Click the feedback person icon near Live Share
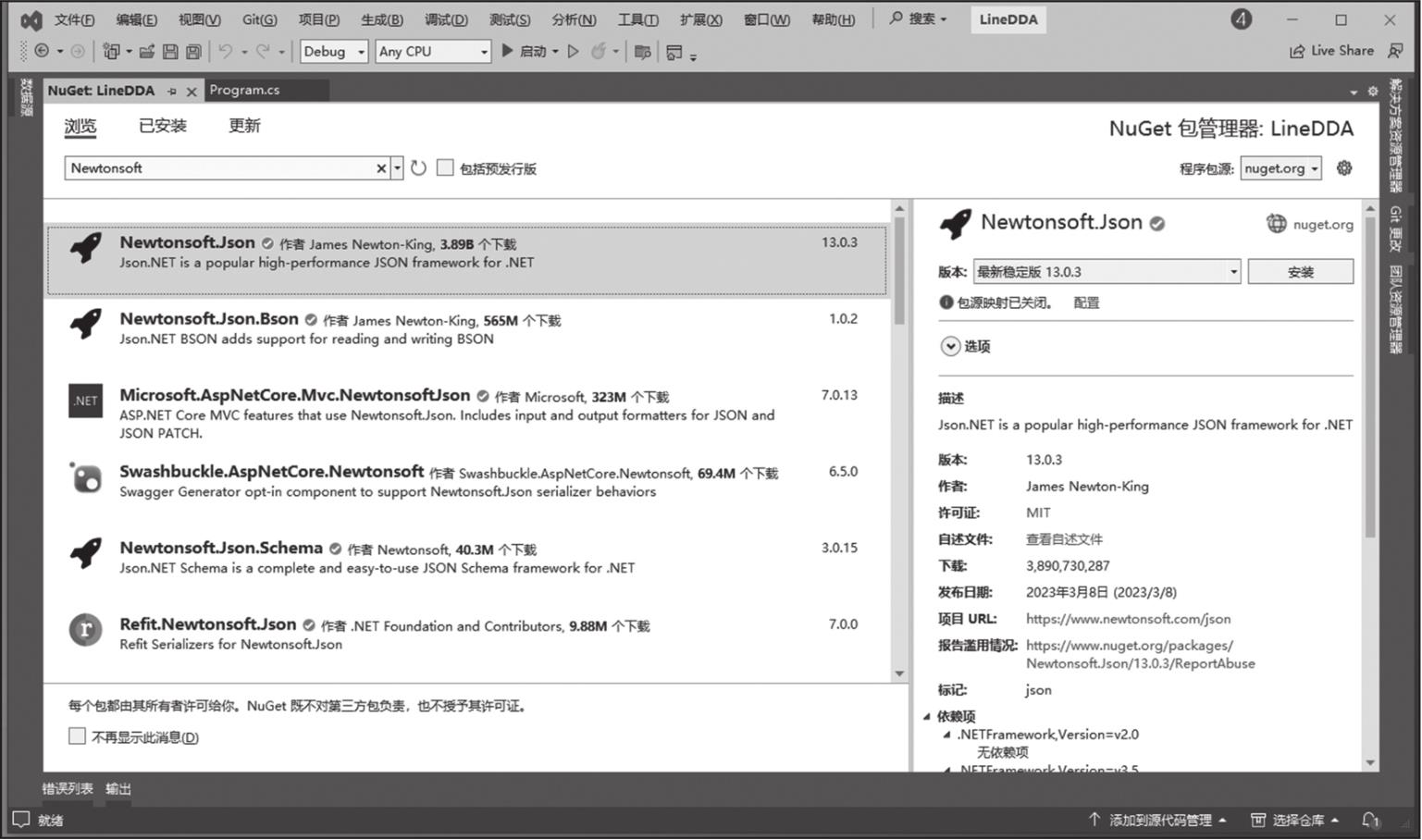This screenshot has width=1422, height=840. (x=1395, y=51)
